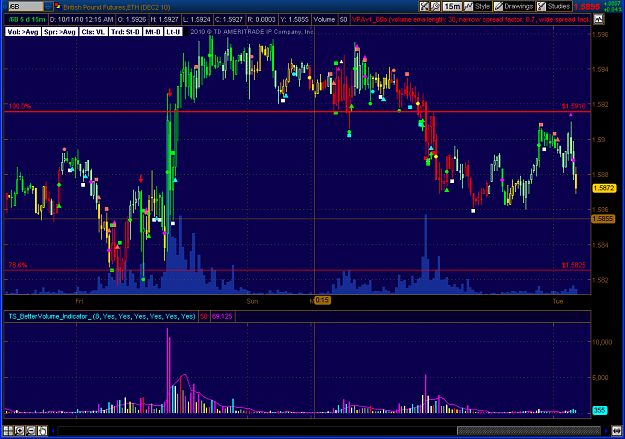
Task: Open the Drawings menu
Action: pos(518,6)
